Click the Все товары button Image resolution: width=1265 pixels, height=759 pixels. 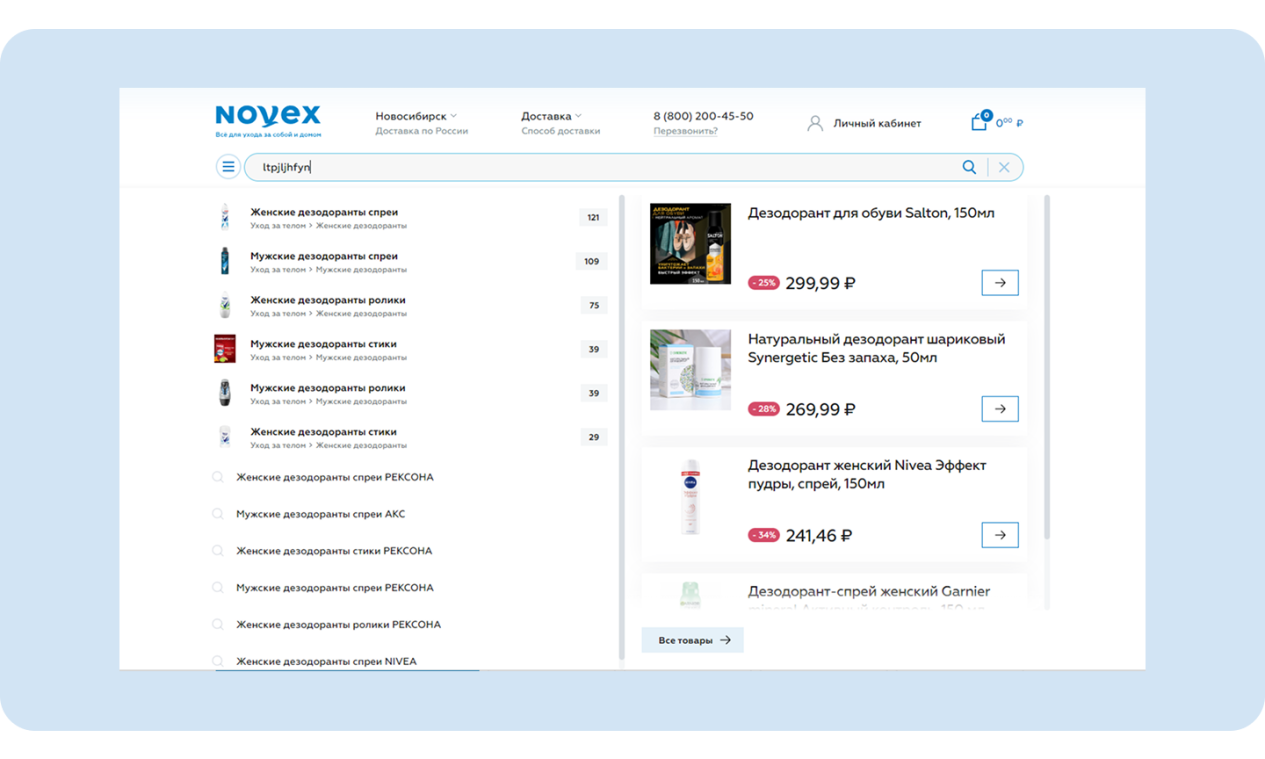[x=693, y=640]
